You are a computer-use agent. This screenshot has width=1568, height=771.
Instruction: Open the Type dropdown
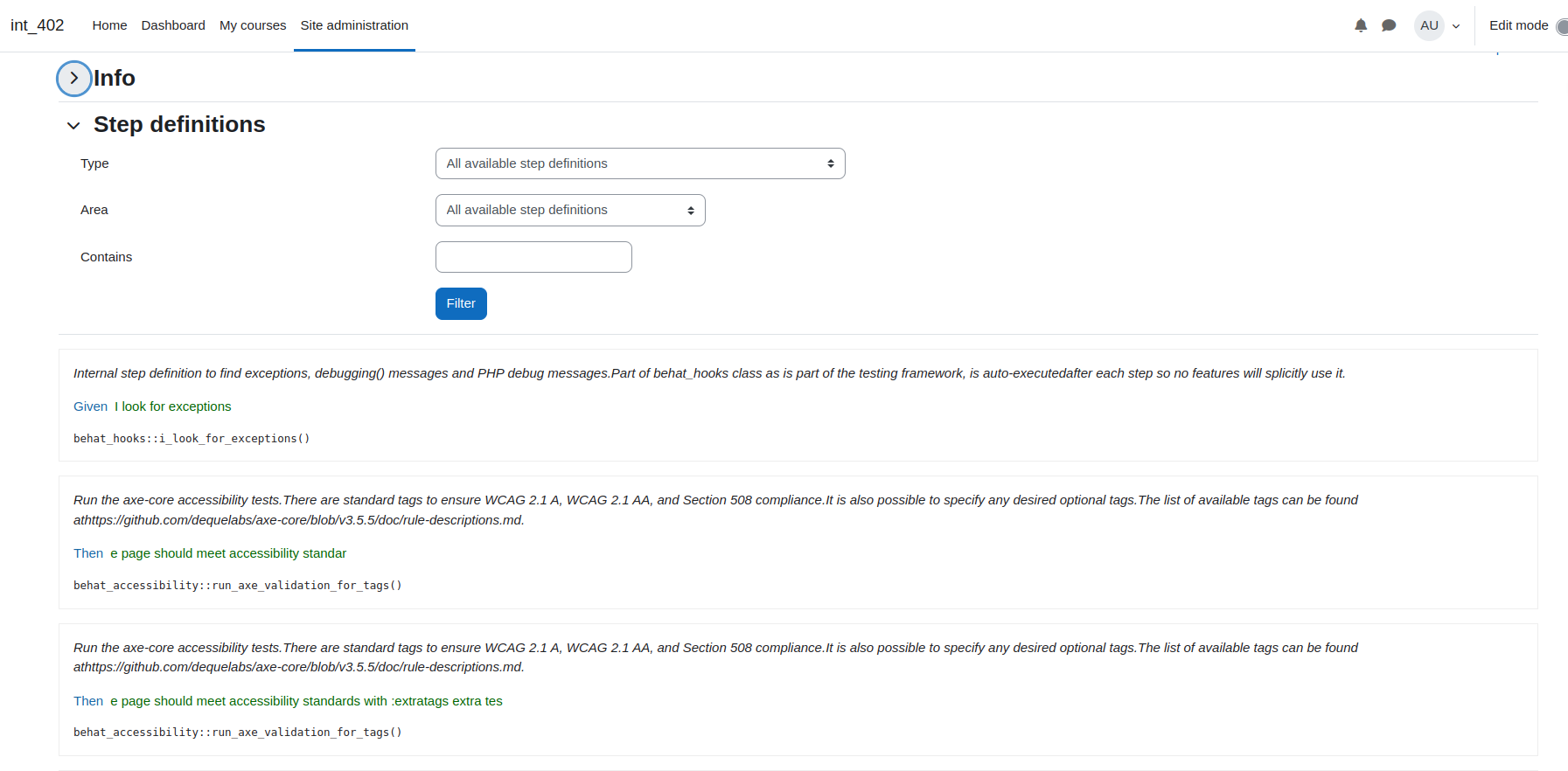pyautogui.click(x=640, y=163)
